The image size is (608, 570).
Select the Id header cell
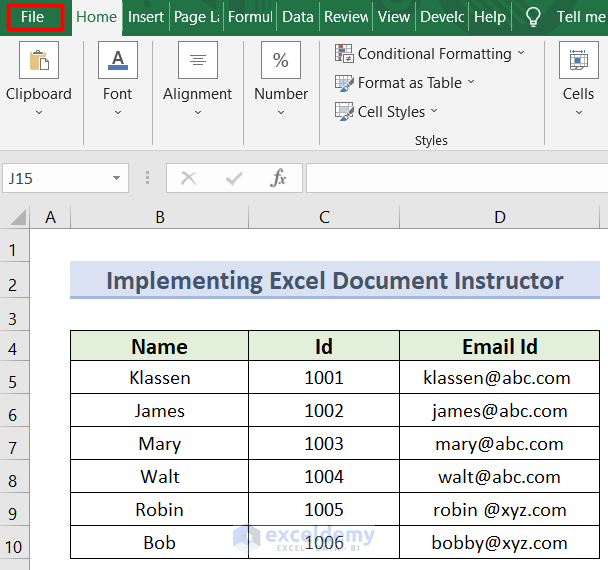[324, 346]
